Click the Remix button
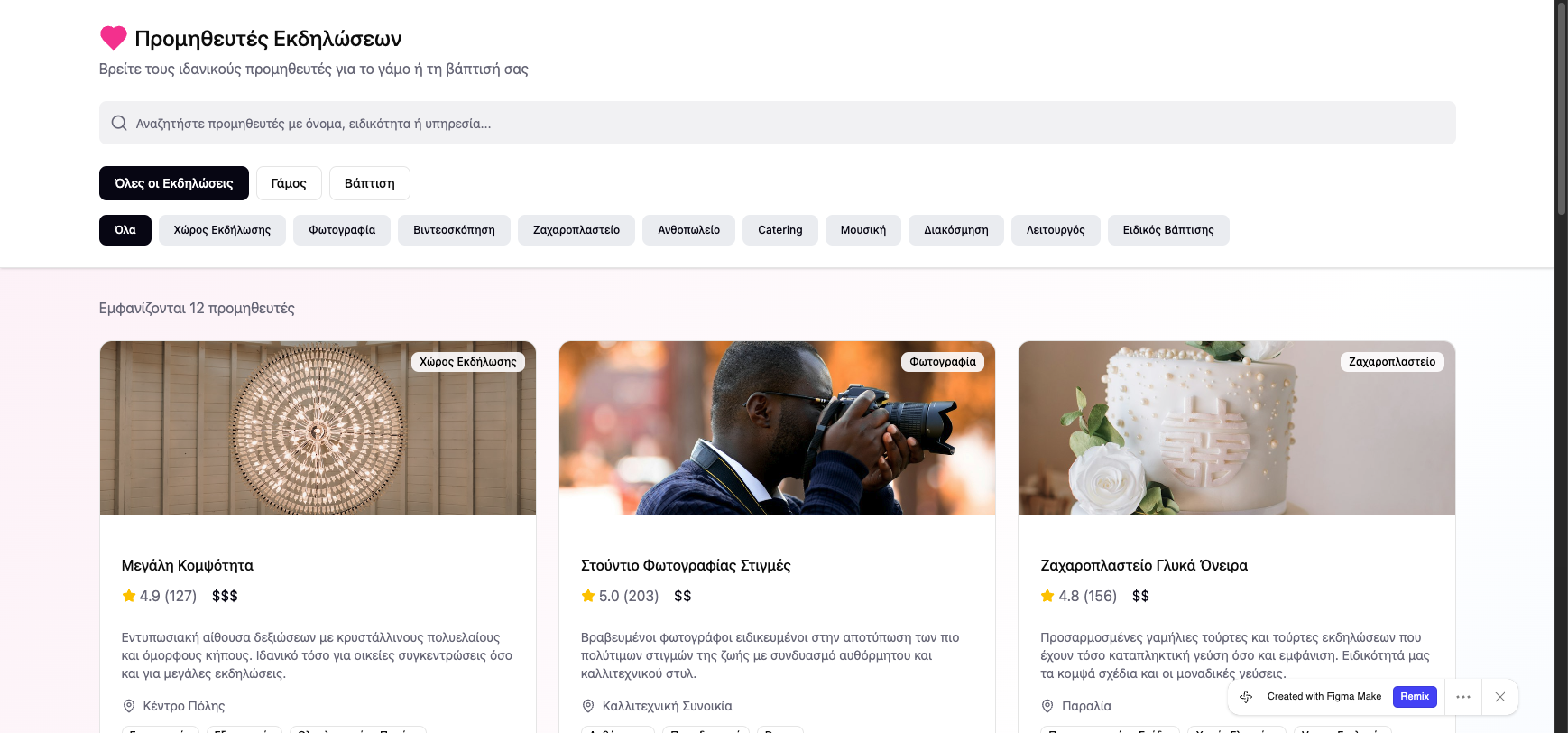This screenshot has height=733, width=1568. [1414, 697]
